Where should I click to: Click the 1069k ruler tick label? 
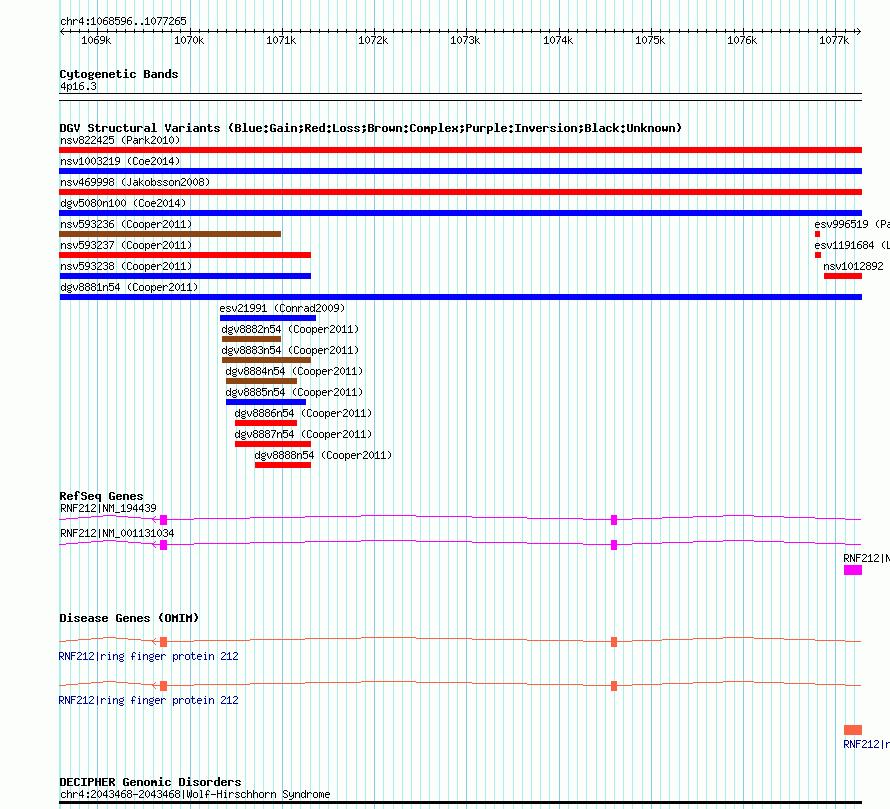pyautogui.click(x=96, y=40)
